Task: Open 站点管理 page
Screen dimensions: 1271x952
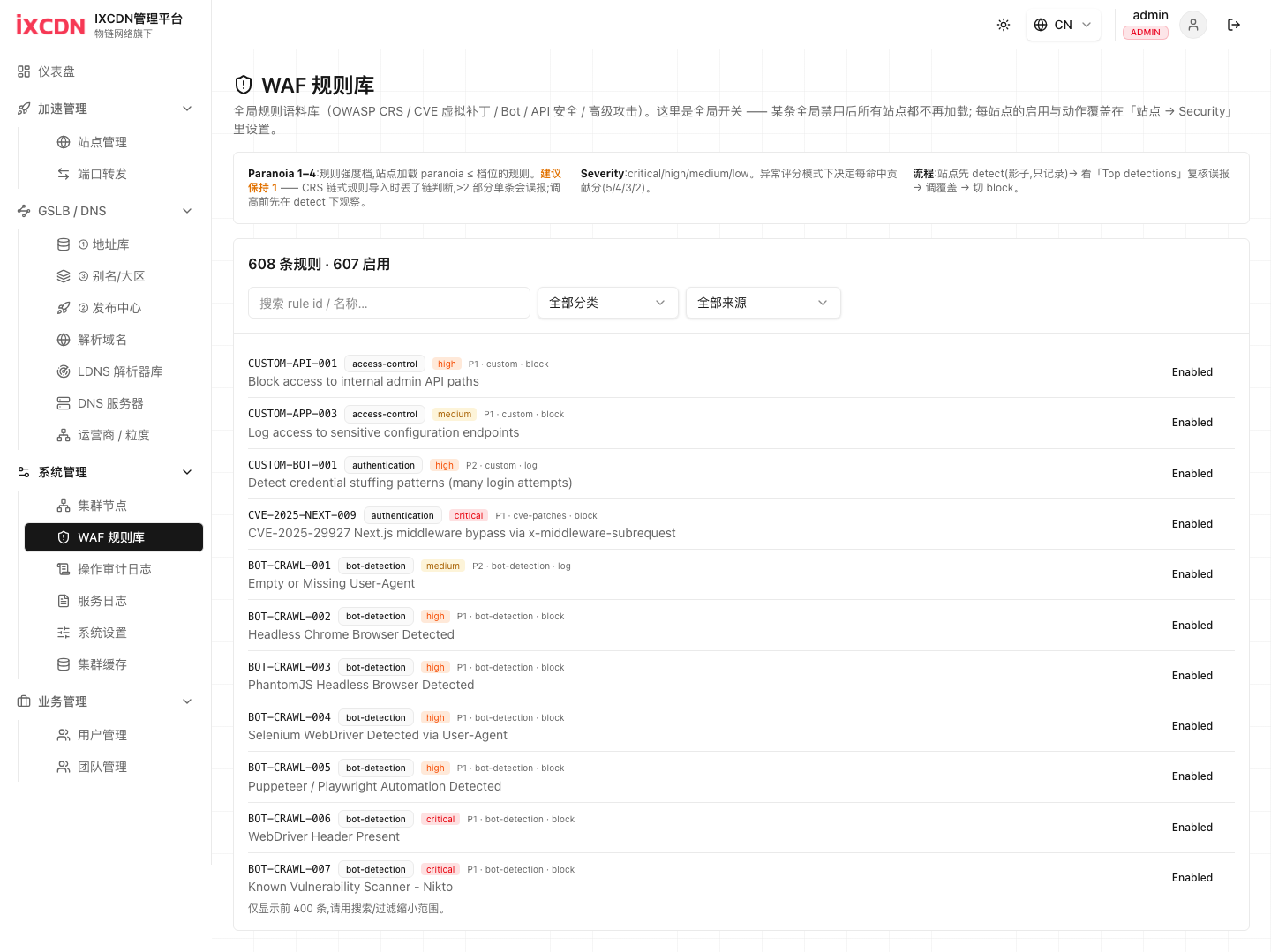Action: click(113, 142)
